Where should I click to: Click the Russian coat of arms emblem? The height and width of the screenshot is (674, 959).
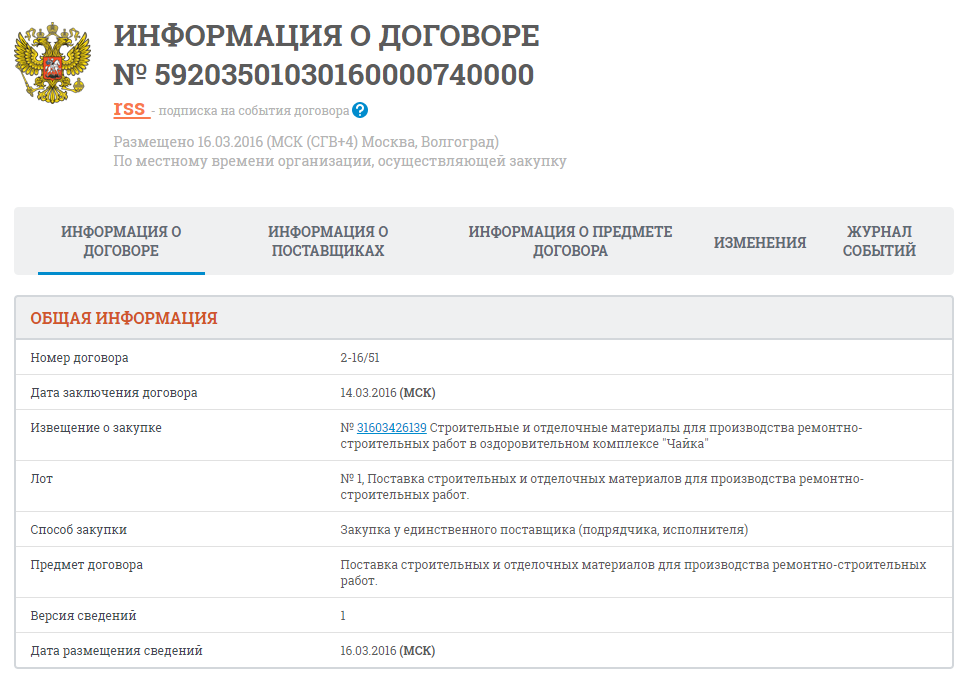52,64
